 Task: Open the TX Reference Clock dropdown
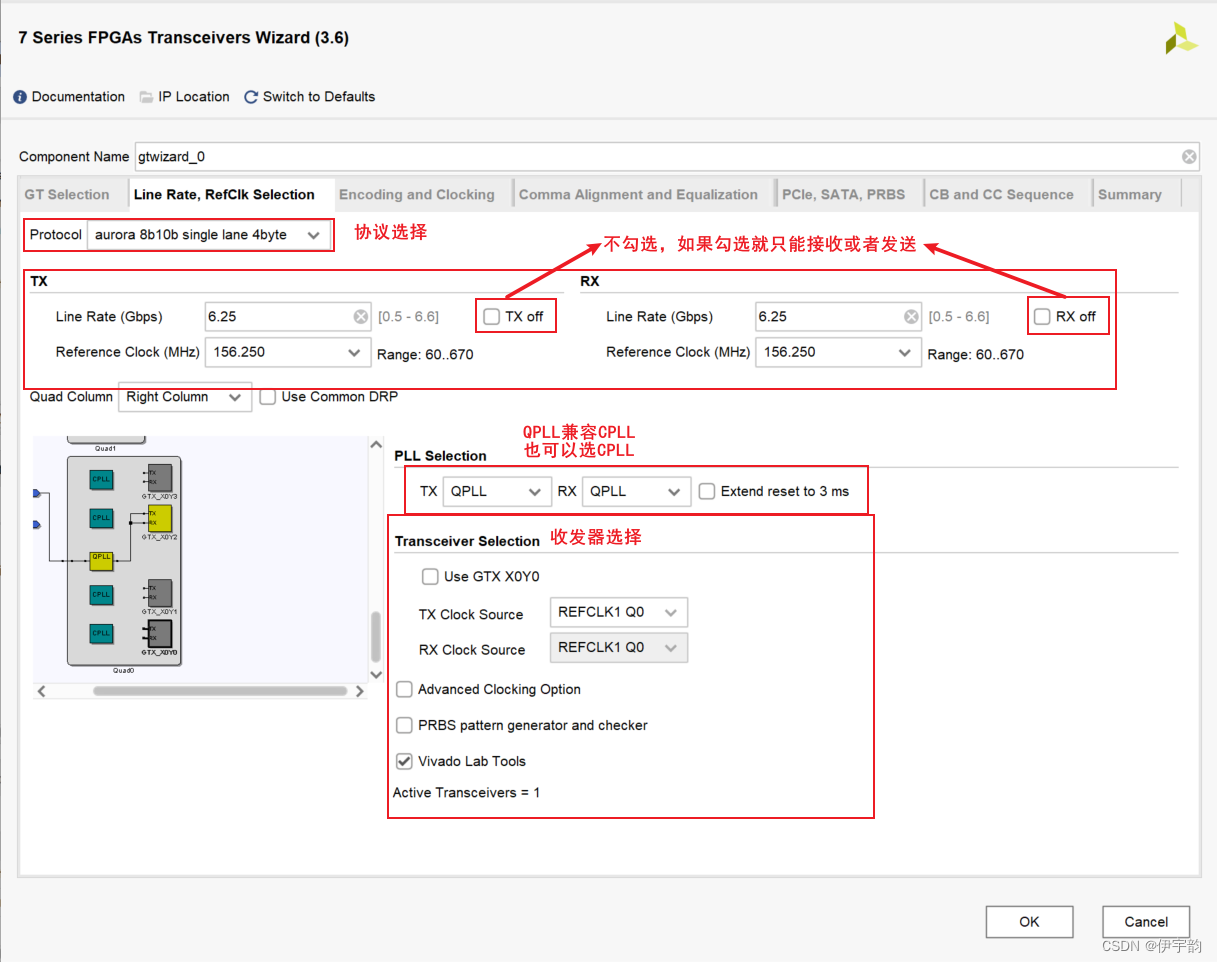pyautogui.click(x=287, y=352)
